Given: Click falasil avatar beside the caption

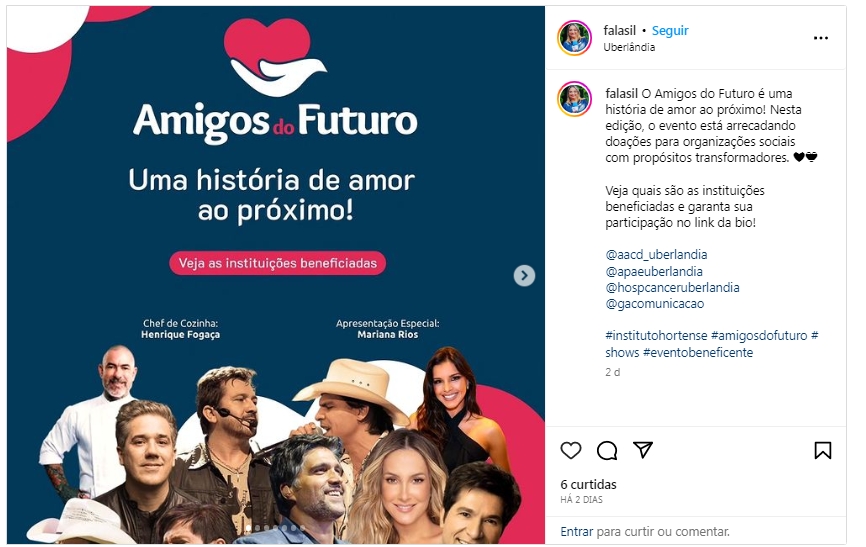Looking at the screenshot, I should pos(574,99).
